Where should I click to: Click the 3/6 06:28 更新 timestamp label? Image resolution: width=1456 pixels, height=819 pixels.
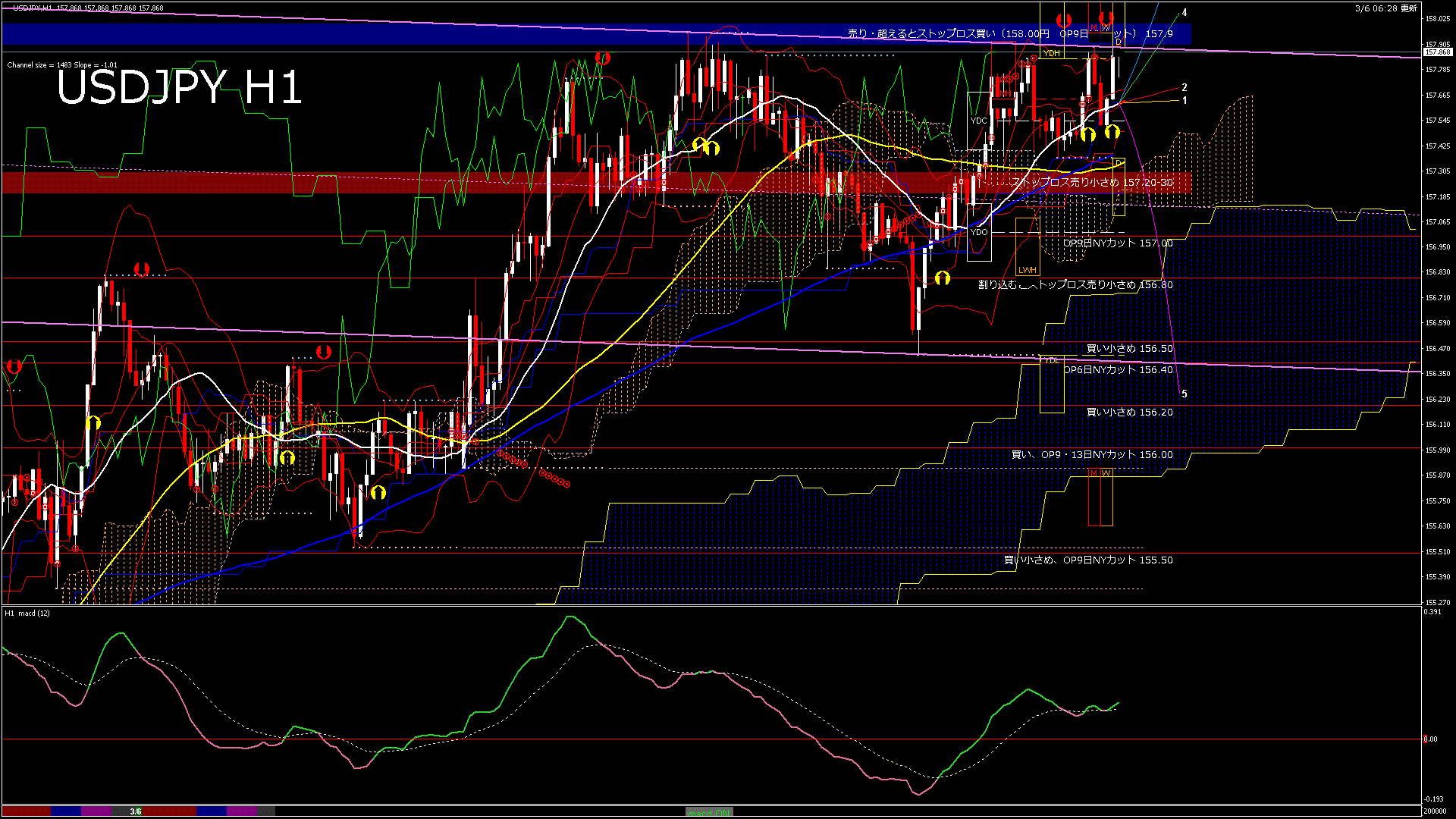coord(1385,8)
